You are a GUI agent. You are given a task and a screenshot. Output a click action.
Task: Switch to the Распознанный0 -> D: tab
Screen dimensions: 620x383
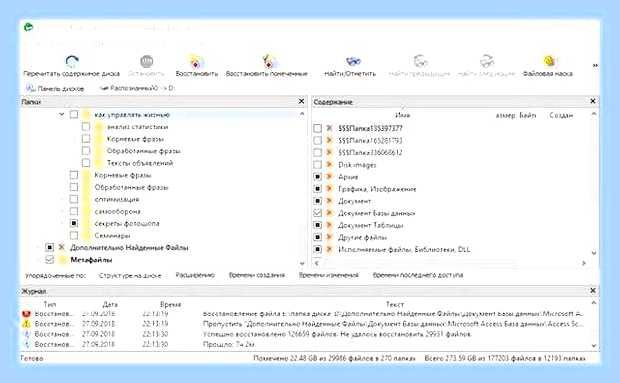click(137, 88)
